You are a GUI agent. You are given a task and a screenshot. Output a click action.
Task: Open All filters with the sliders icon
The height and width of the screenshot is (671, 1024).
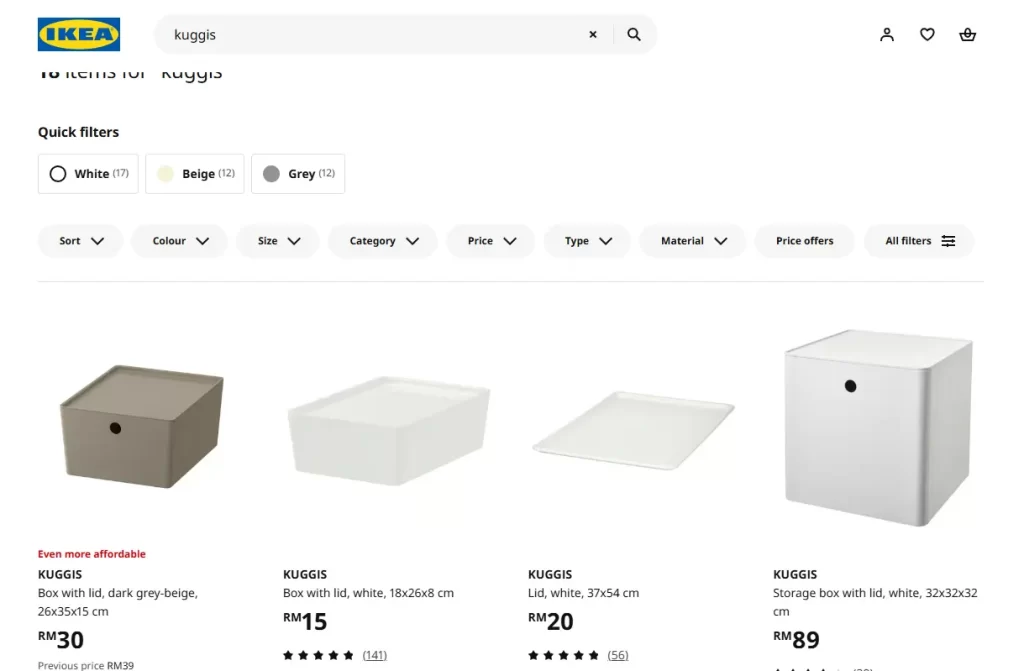[x=917, y=240]
